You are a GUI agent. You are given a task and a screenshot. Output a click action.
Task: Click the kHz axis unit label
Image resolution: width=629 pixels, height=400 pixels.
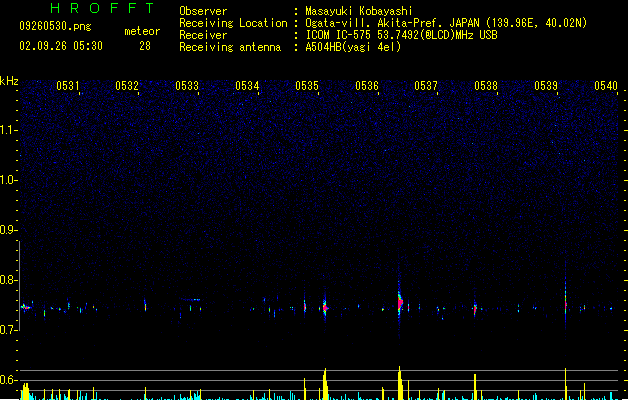coord(9,81)
